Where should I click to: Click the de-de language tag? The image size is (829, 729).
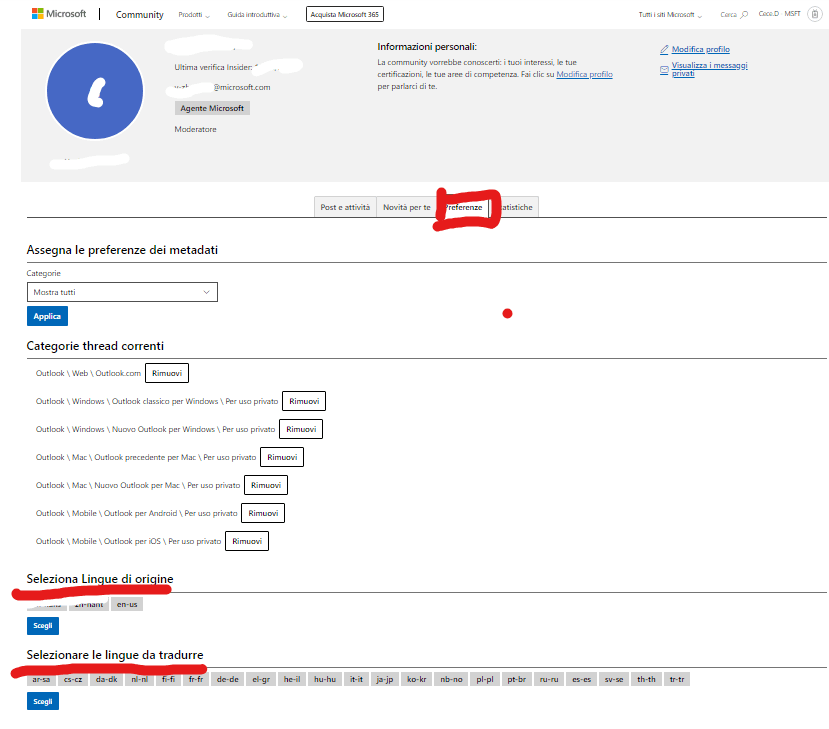click(228, 679)
